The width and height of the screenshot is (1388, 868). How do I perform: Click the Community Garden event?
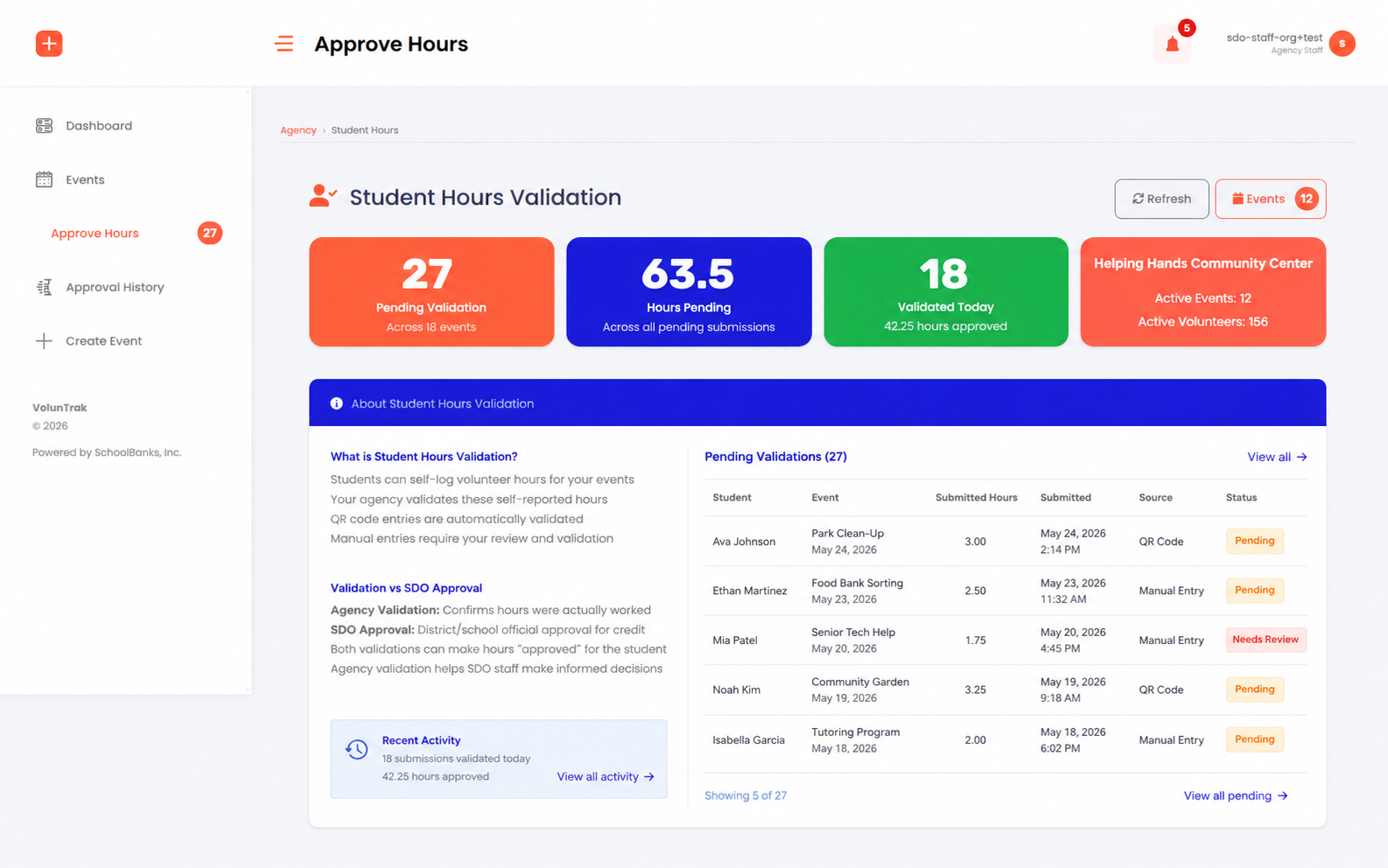pyautogui.click(x=860, y=682)
